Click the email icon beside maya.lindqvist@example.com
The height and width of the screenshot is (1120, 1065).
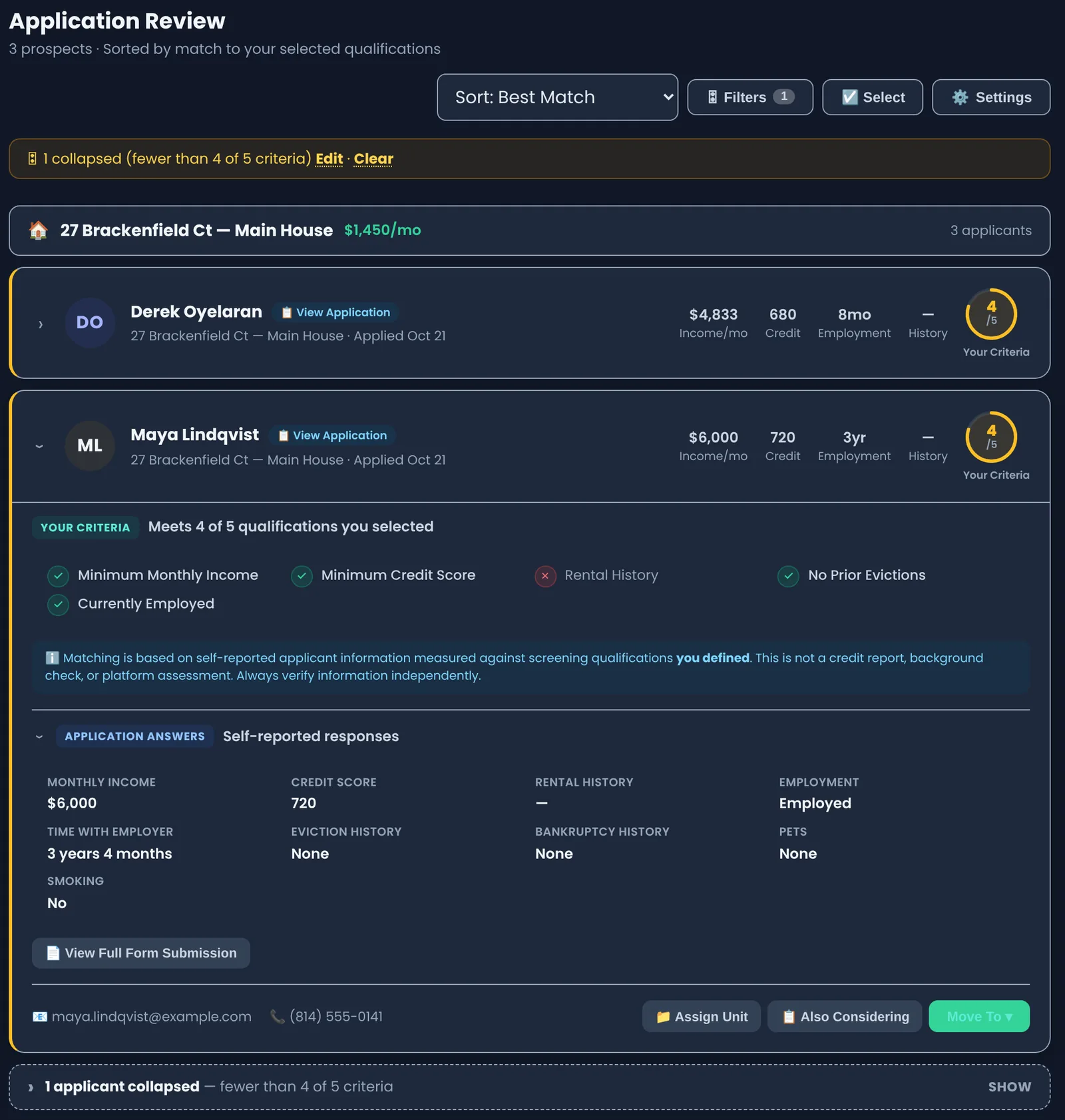point(40,1017)
